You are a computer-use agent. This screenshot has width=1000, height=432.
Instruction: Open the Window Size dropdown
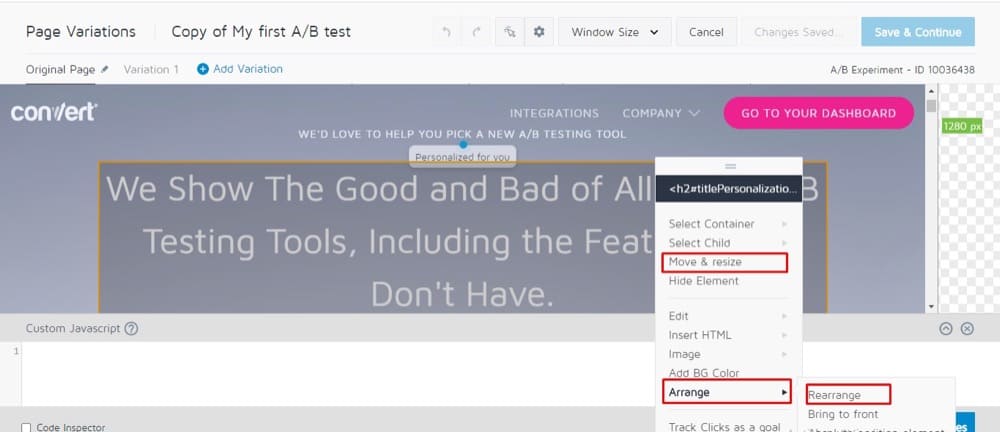tap(614, 32)
